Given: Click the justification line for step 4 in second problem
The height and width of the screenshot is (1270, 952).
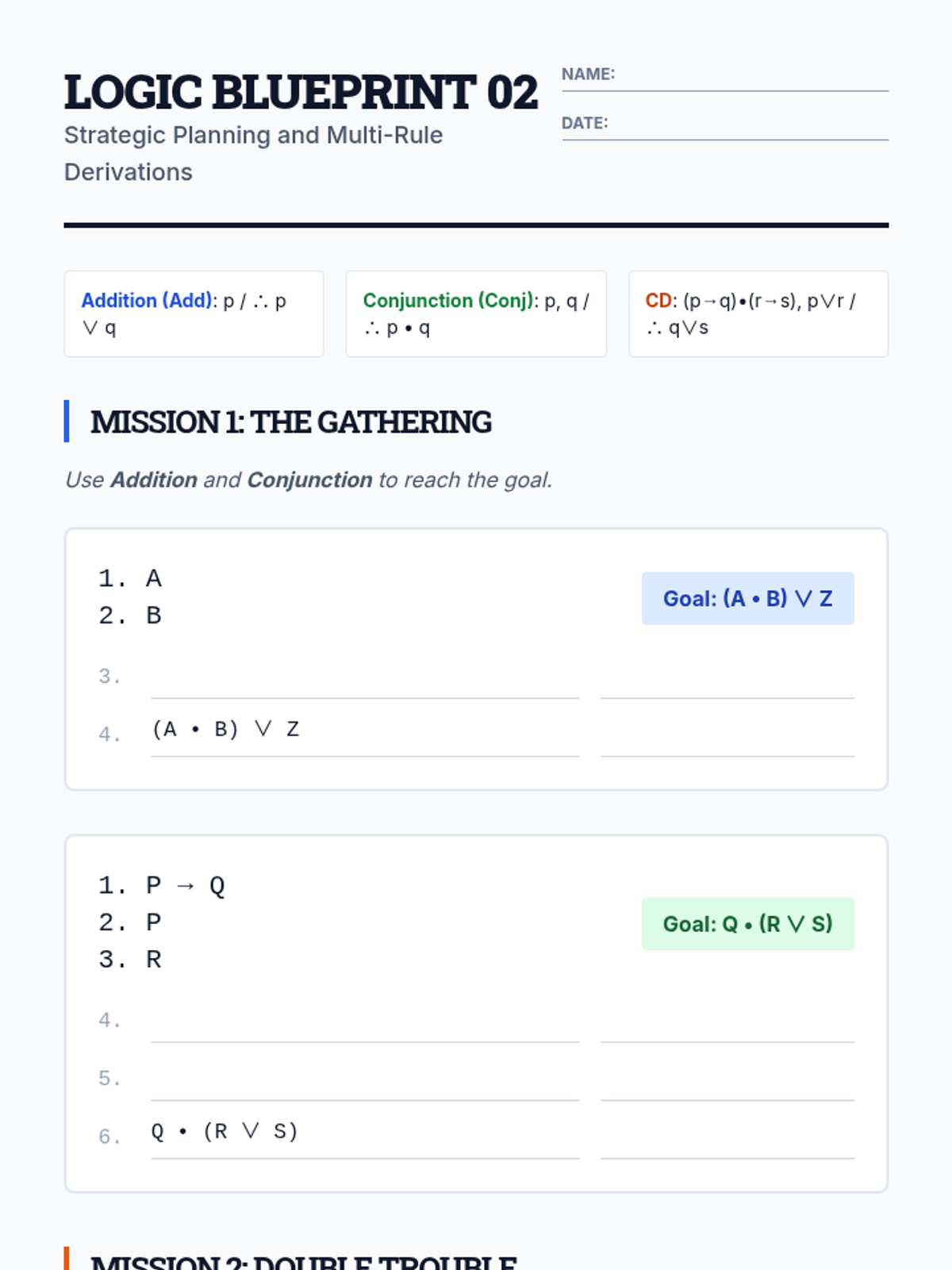Looking at the screenshot, I should point(727,1025).
